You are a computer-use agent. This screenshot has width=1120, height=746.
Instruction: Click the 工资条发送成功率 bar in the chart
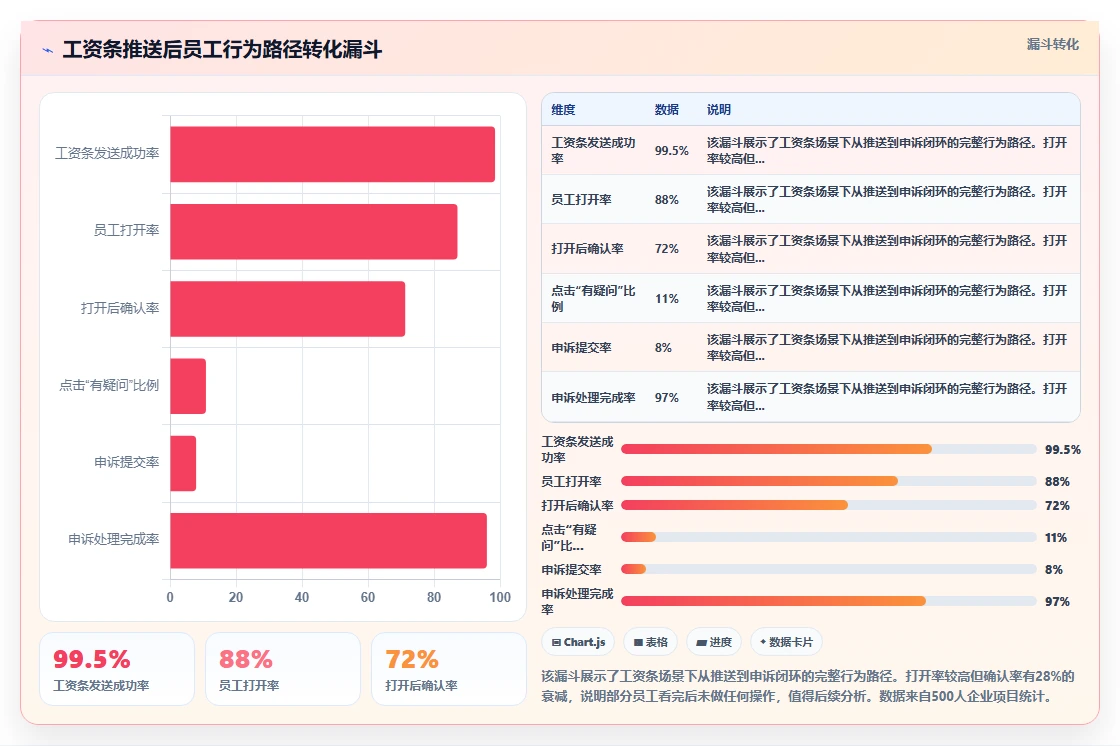coord(332,154)
